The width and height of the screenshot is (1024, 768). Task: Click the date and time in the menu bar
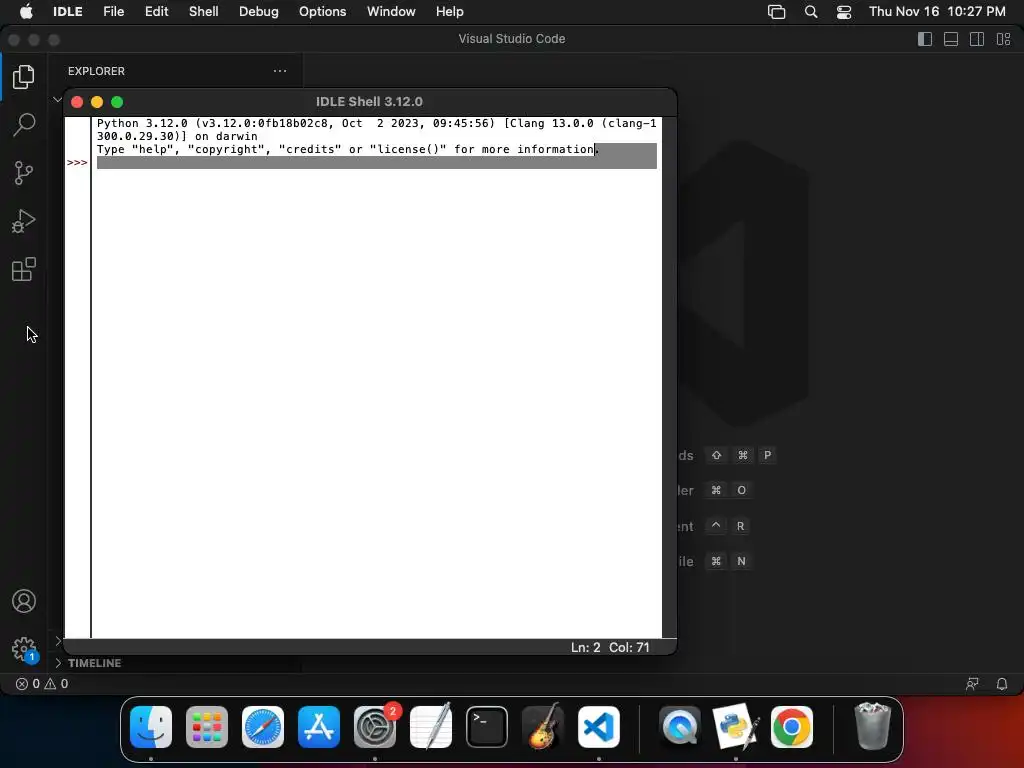point(937,12)
